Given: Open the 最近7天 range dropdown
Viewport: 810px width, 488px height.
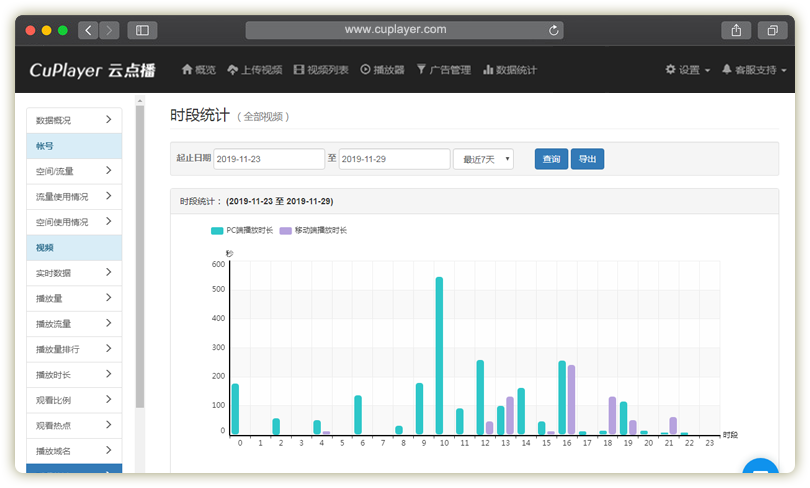Looking at the screenshot, I should 483,159.
